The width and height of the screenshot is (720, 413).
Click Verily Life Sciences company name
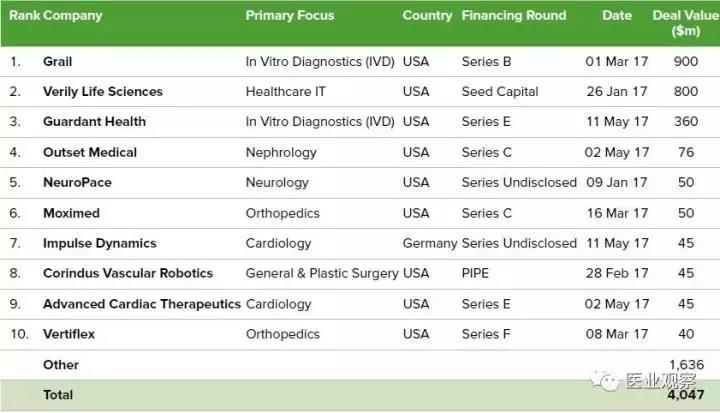(103, 92)
